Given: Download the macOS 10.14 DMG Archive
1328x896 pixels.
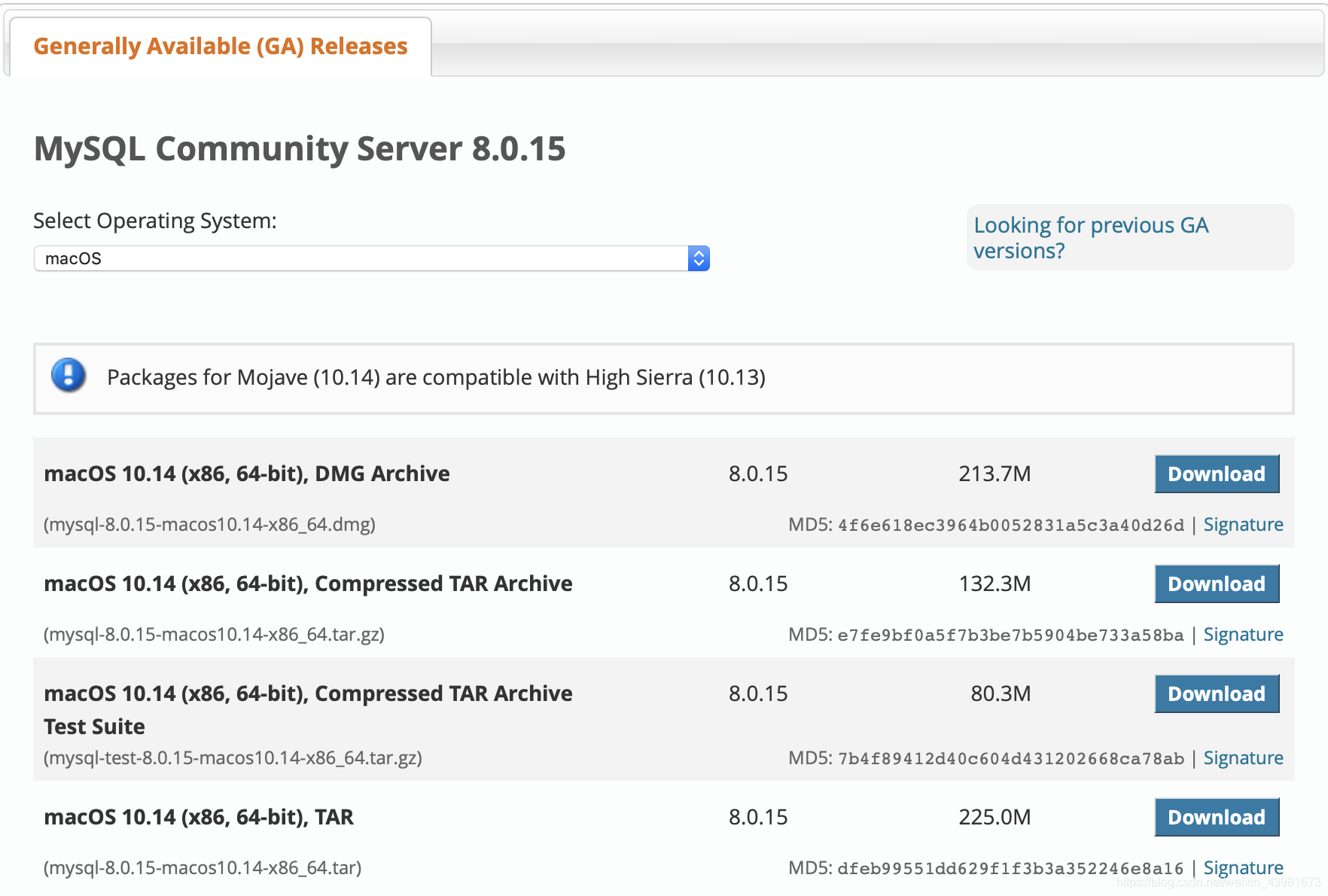Looking at the screenshot, I should point(1217,474).
